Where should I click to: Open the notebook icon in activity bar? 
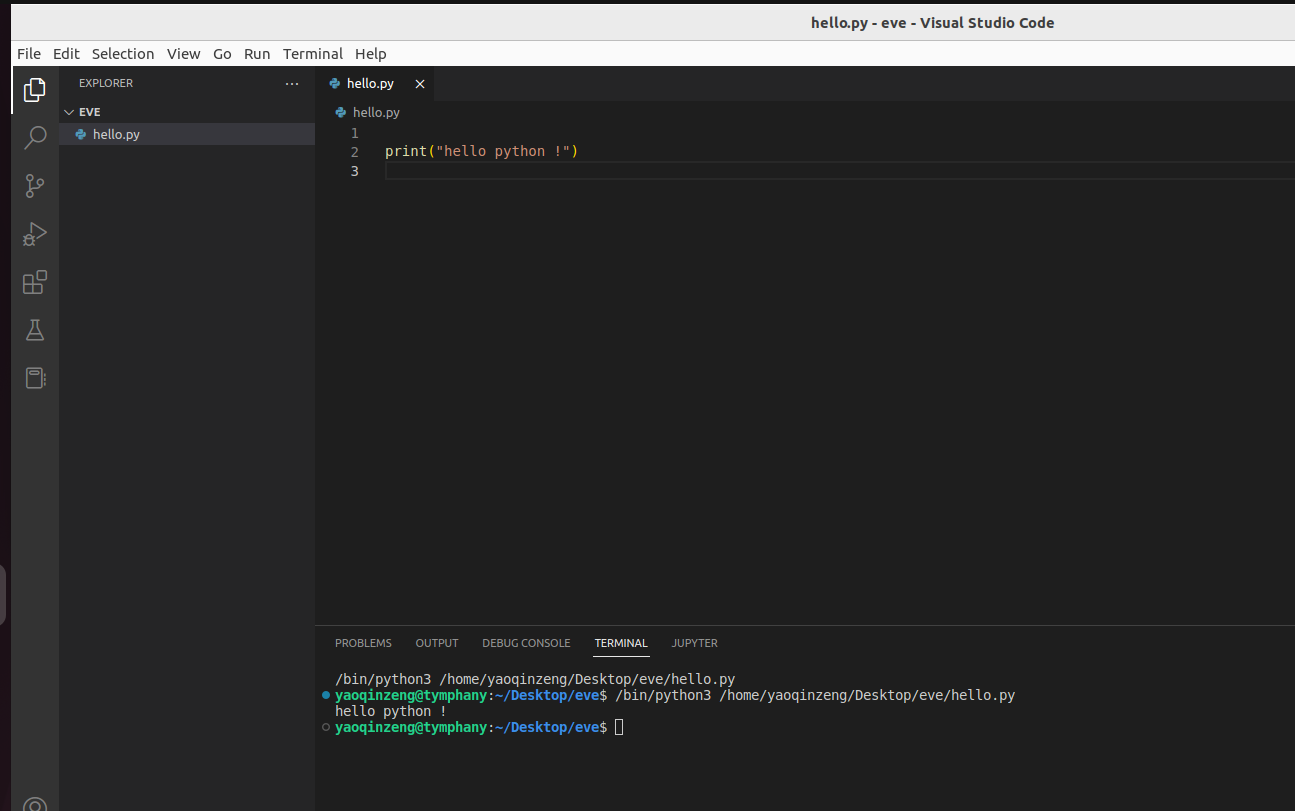click(35, 378)
